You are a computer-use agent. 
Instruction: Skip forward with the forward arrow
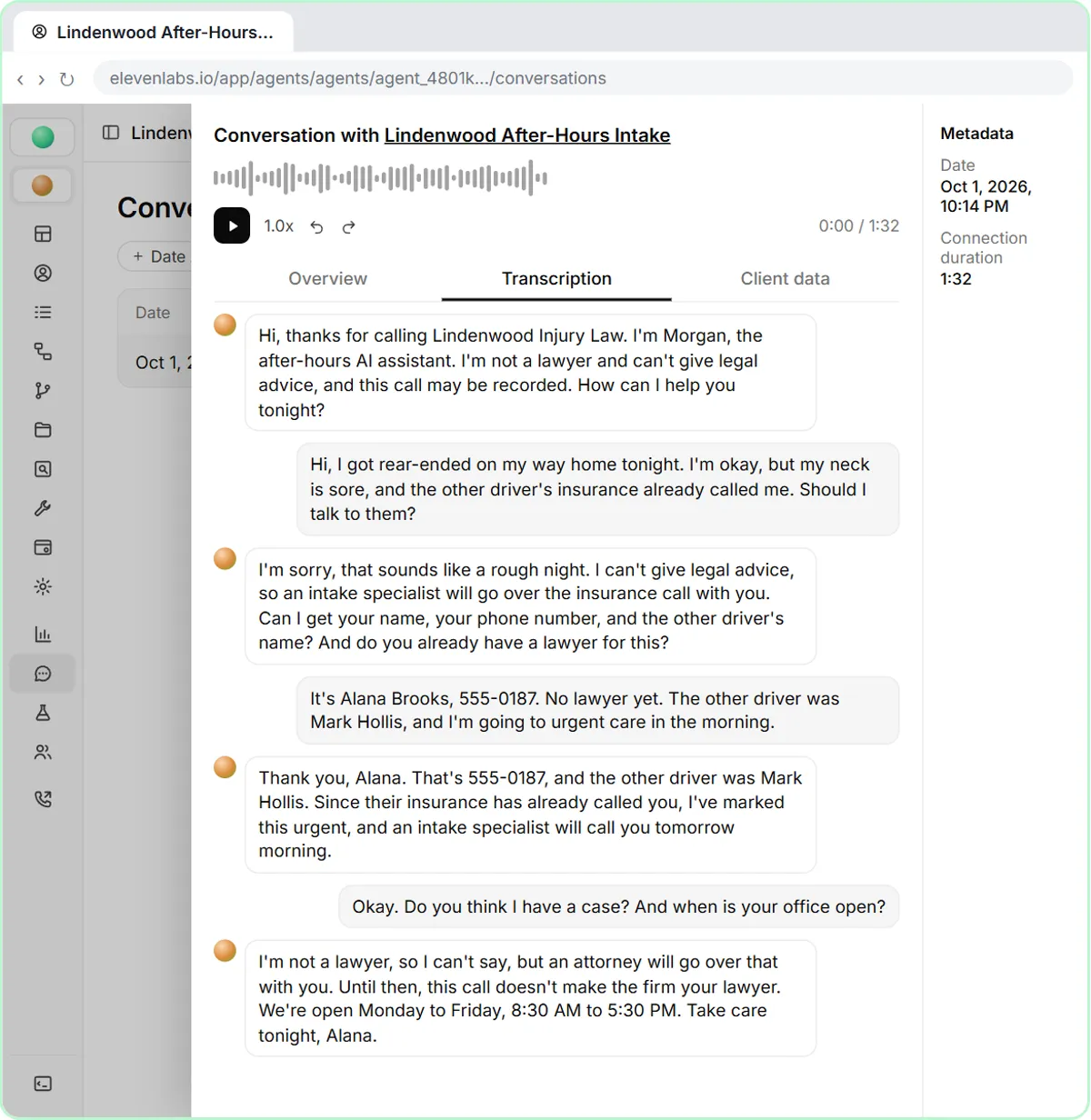[348, 227]
